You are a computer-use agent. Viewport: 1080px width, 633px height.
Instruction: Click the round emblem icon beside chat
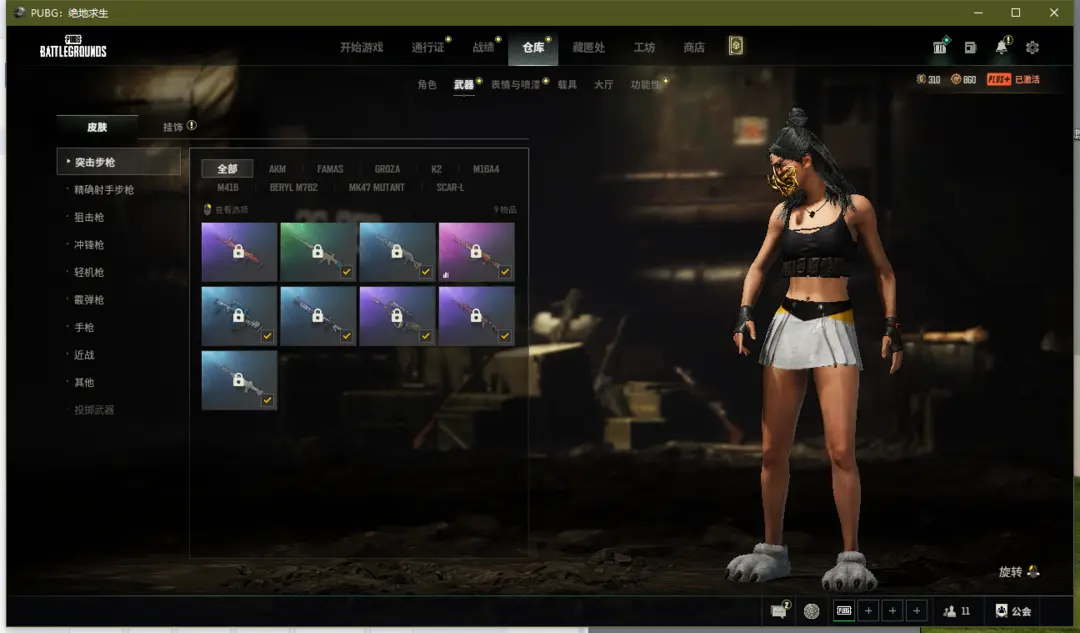point(811,611)
